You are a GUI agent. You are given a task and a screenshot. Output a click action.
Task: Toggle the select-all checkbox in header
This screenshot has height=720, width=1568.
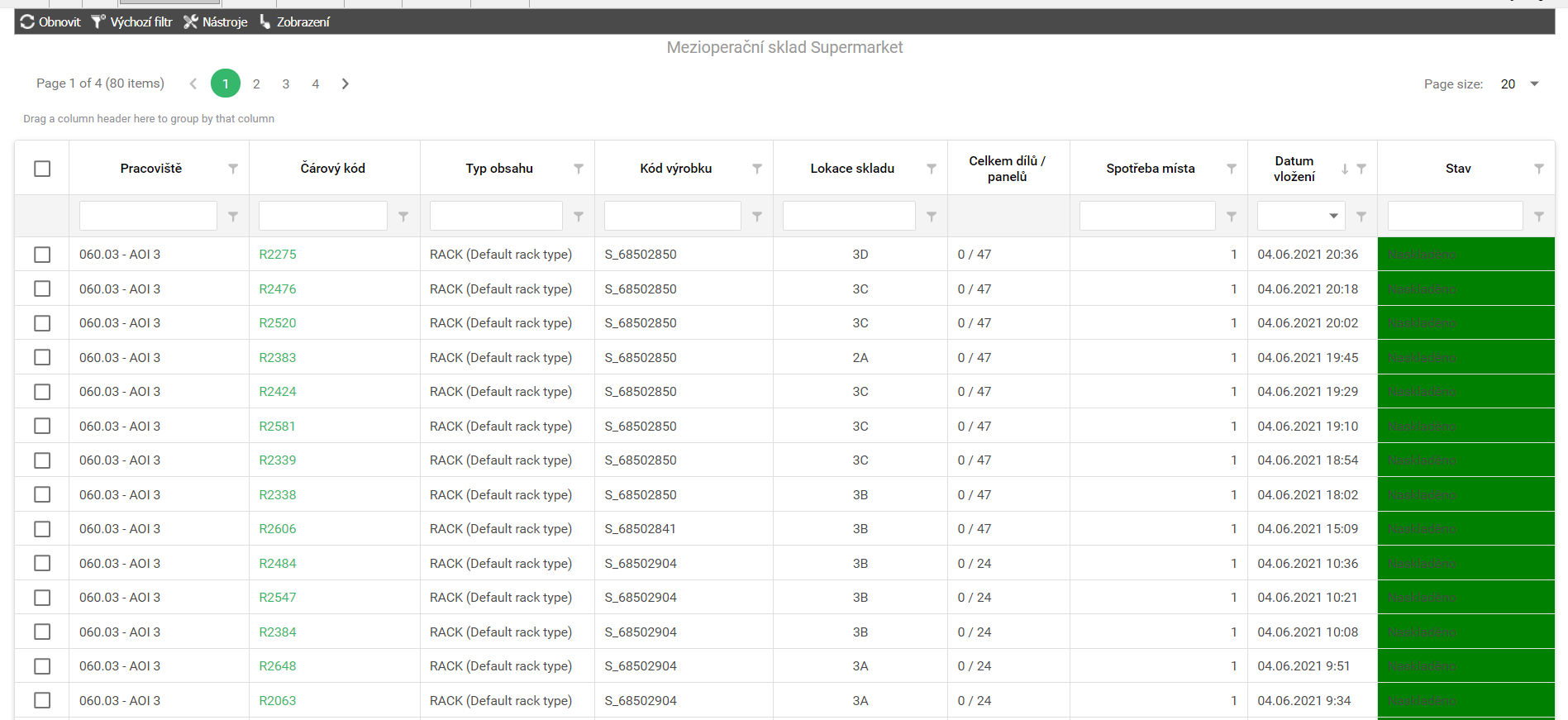(x=42, y=169)
